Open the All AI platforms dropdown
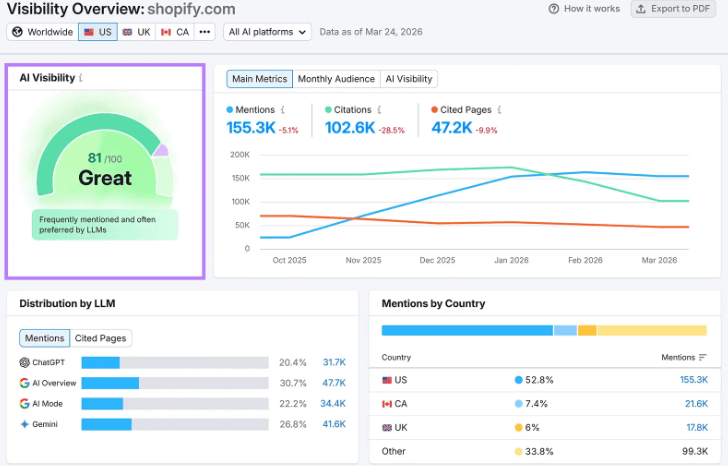728x466 pixels. tap(267, 32)
